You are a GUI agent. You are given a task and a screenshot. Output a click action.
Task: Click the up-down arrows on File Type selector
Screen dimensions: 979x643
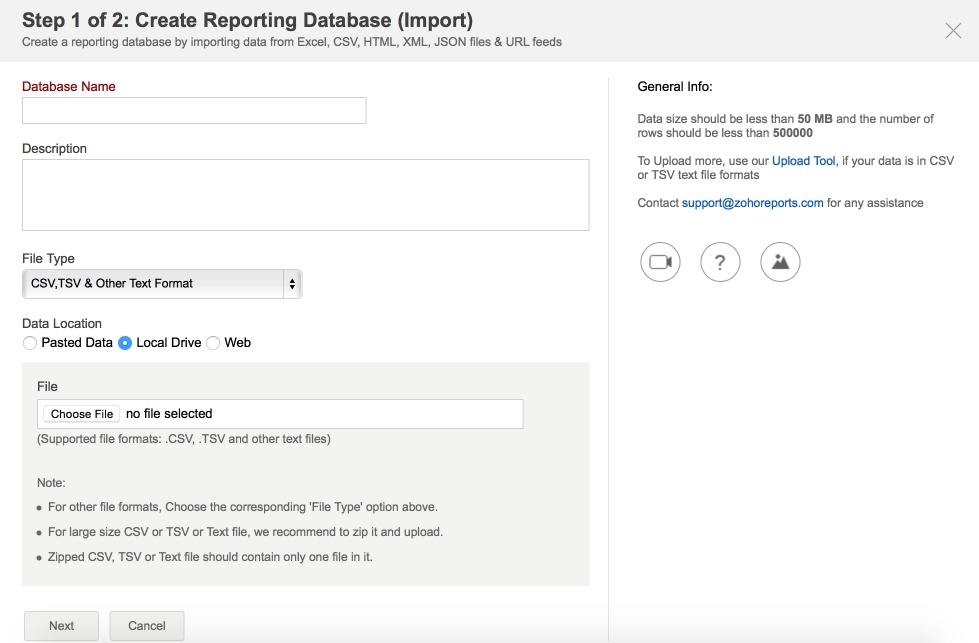tap(292, 283)
